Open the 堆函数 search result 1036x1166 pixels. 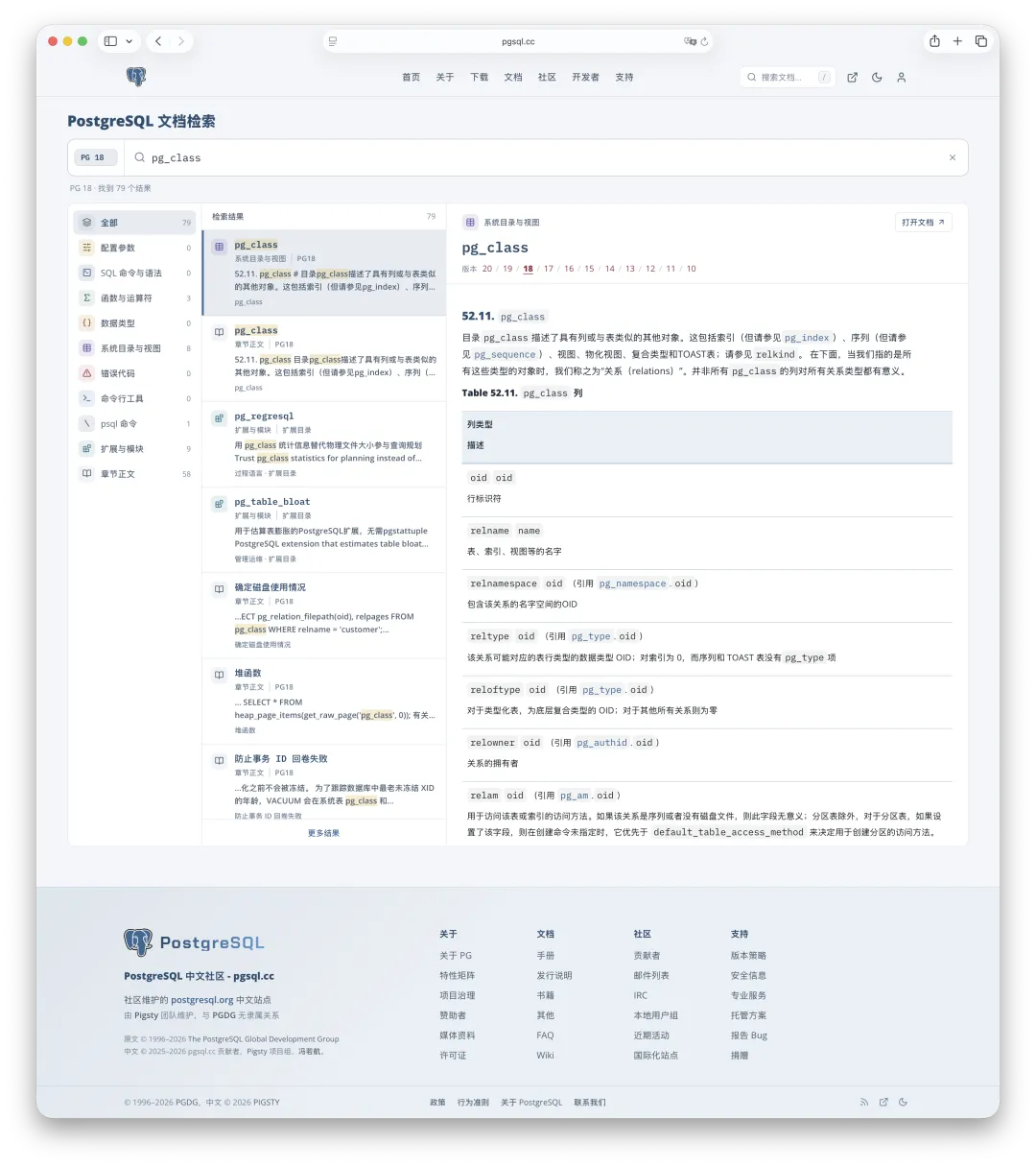tap(324, 702)
